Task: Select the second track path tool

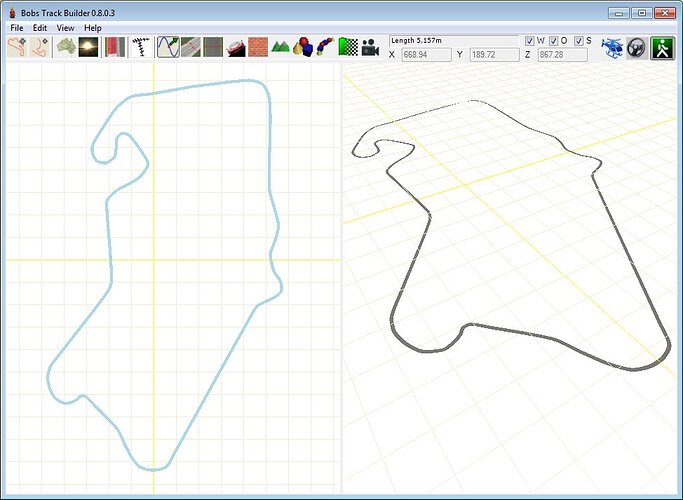Action: [x=40, y=47]
